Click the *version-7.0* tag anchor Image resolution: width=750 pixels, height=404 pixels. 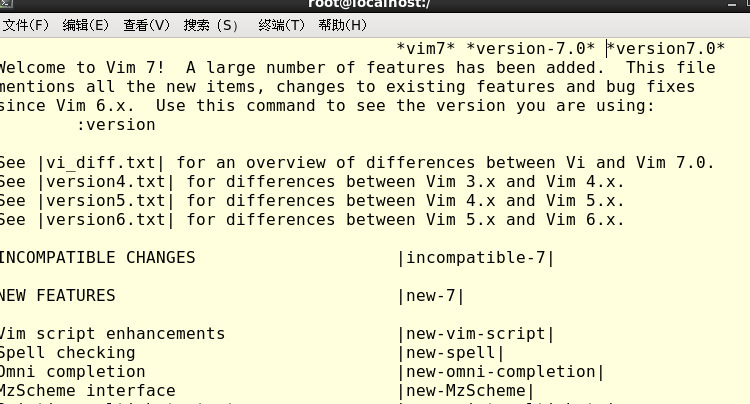[x=531, y=48]
